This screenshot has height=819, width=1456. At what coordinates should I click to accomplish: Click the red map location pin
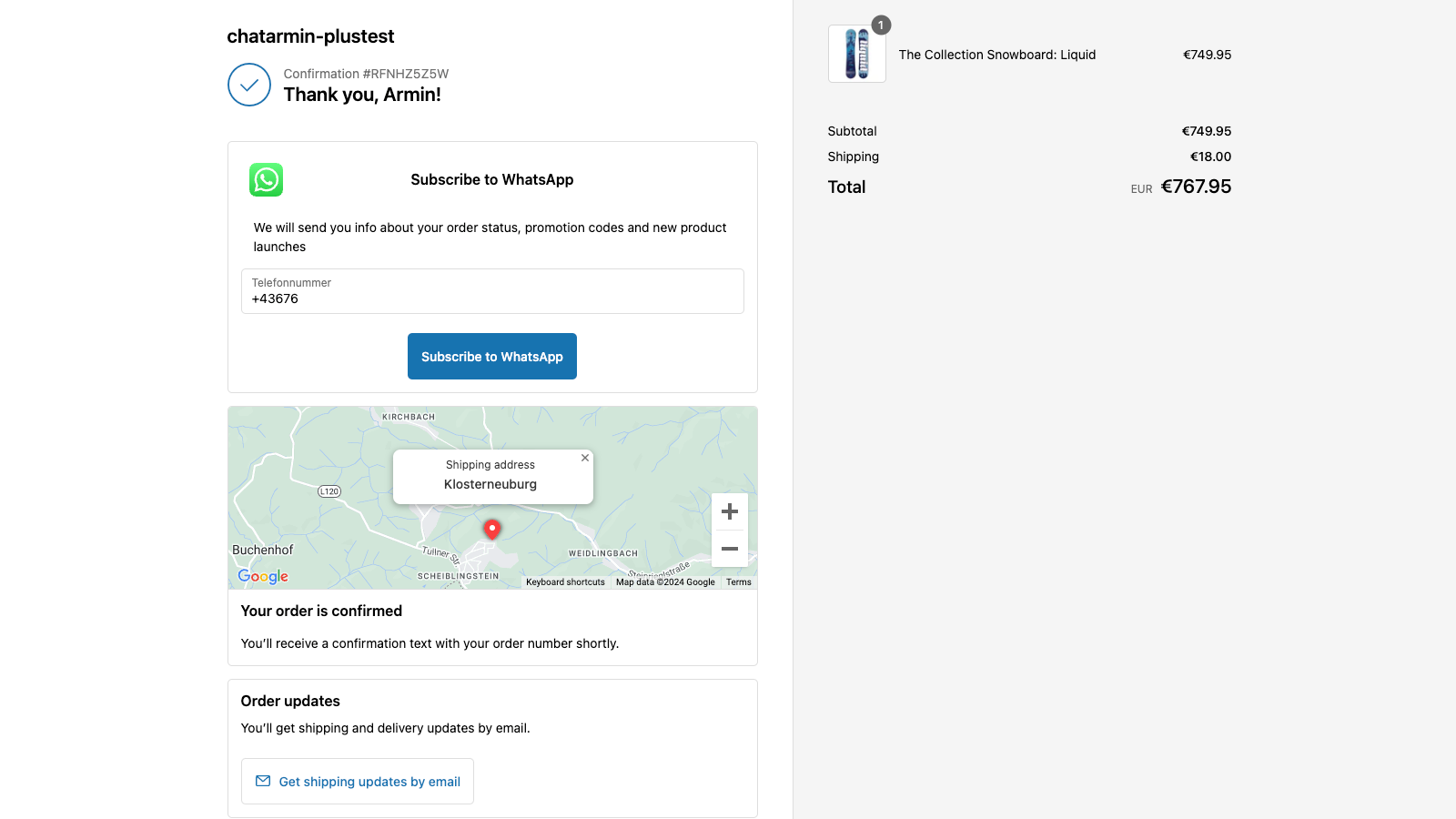(x=492, y=529)
